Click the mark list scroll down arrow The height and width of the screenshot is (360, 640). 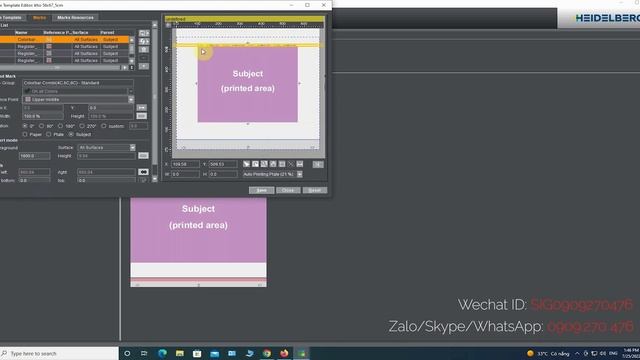point(131,61)
